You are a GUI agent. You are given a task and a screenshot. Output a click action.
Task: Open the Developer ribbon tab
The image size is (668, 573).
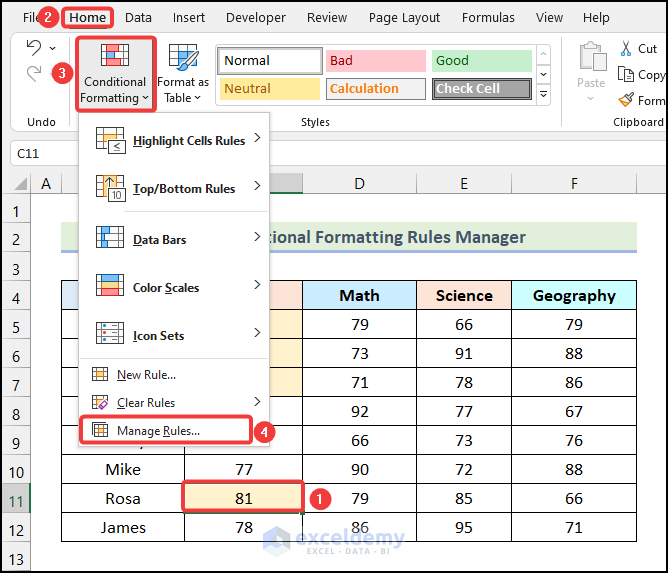click(256, 17)
